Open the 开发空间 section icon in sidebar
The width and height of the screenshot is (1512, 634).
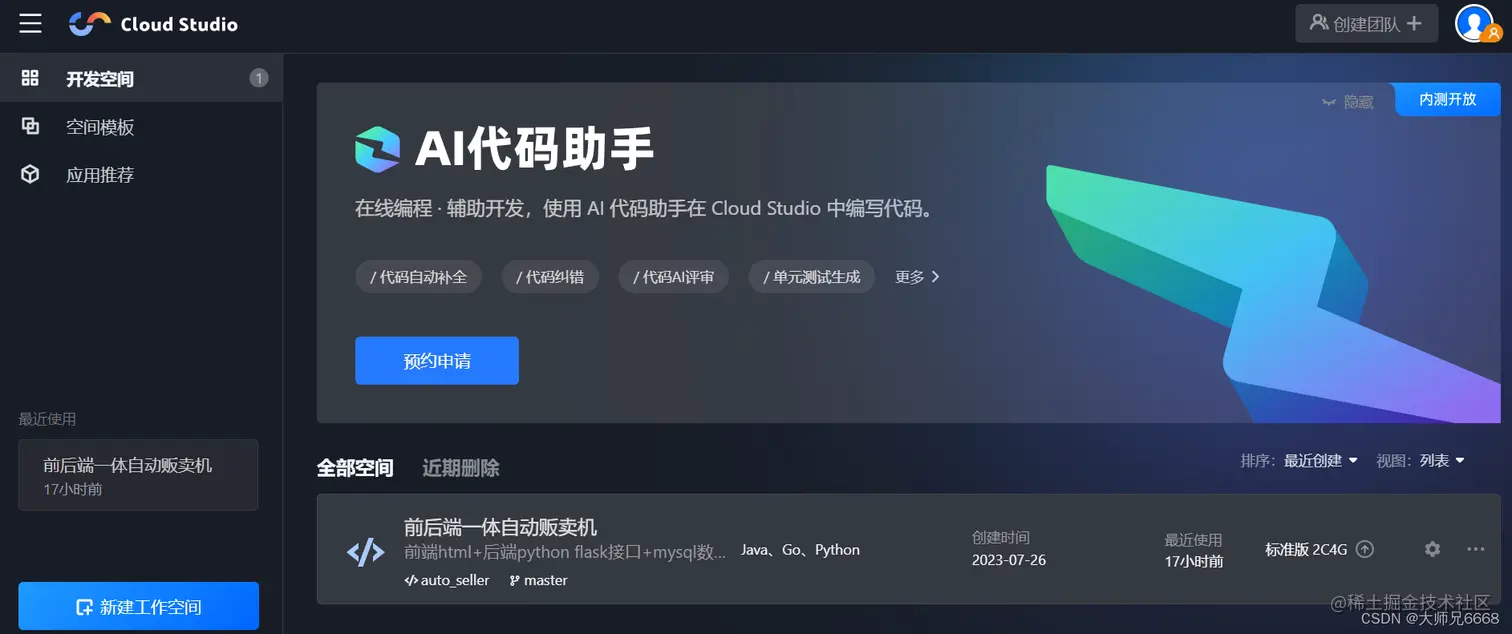29,78
